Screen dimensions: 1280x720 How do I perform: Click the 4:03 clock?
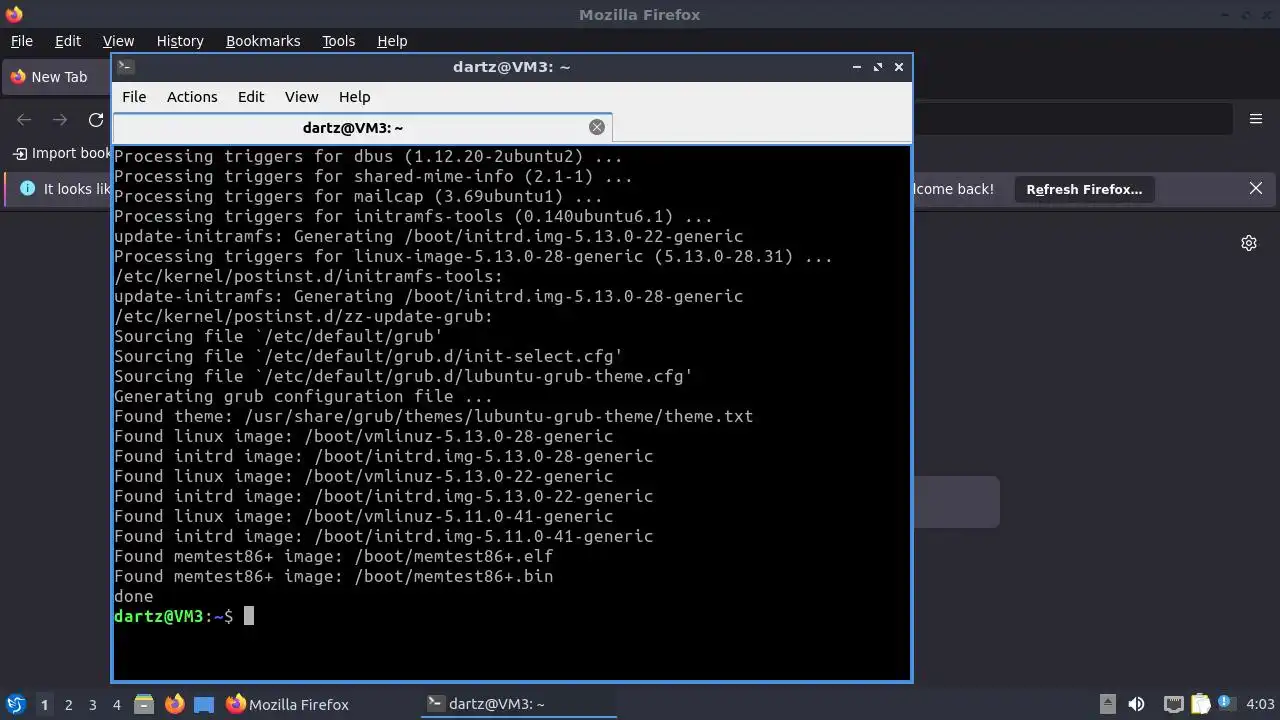click(x=1260, y=705)
